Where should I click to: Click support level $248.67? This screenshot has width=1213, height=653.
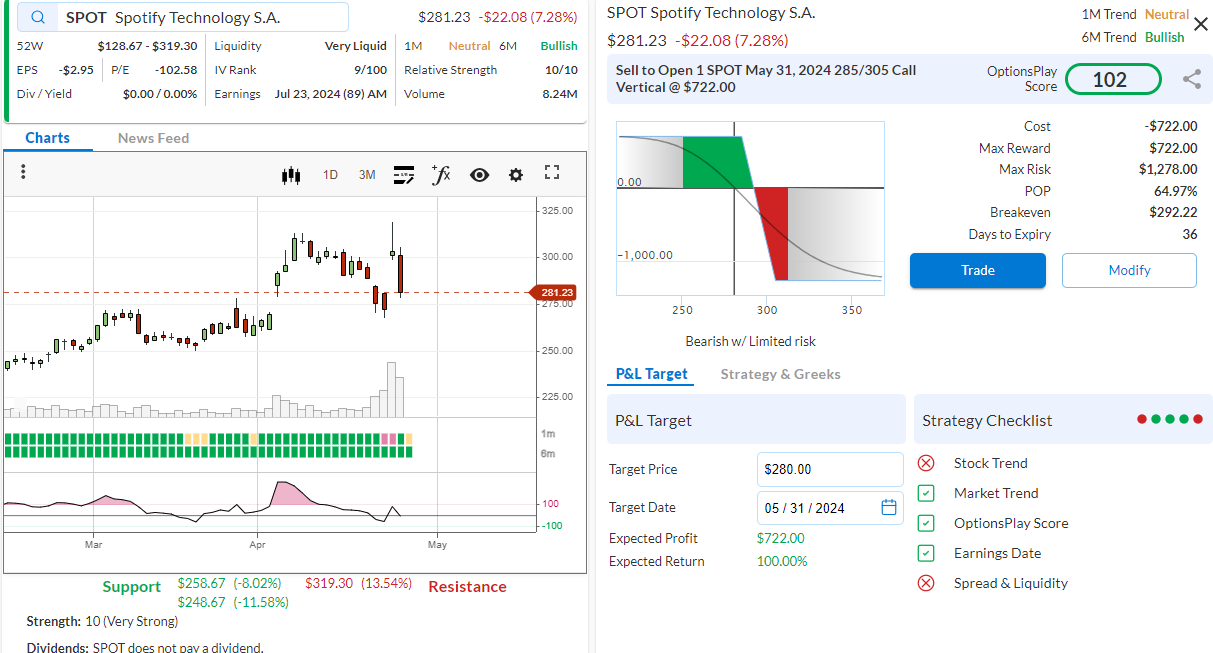pyautogui.click(x=201, y=602)
